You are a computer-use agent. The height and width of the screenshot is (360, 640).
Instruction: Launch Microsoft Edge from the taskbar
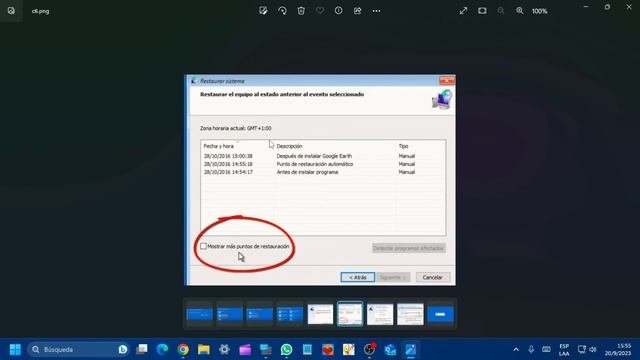(162, 349)
